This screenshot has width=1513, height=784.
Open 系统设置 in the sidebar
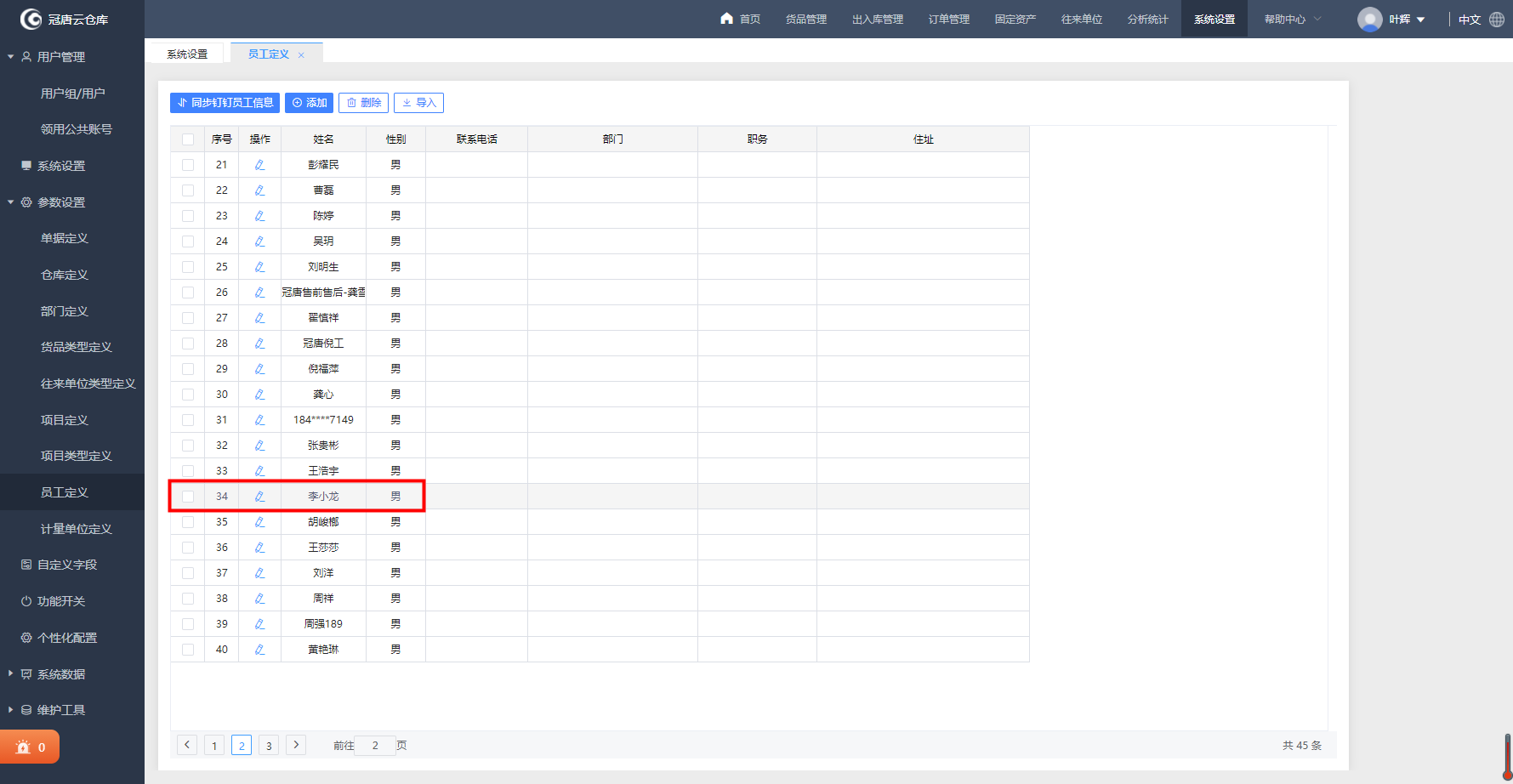(61, 166)
